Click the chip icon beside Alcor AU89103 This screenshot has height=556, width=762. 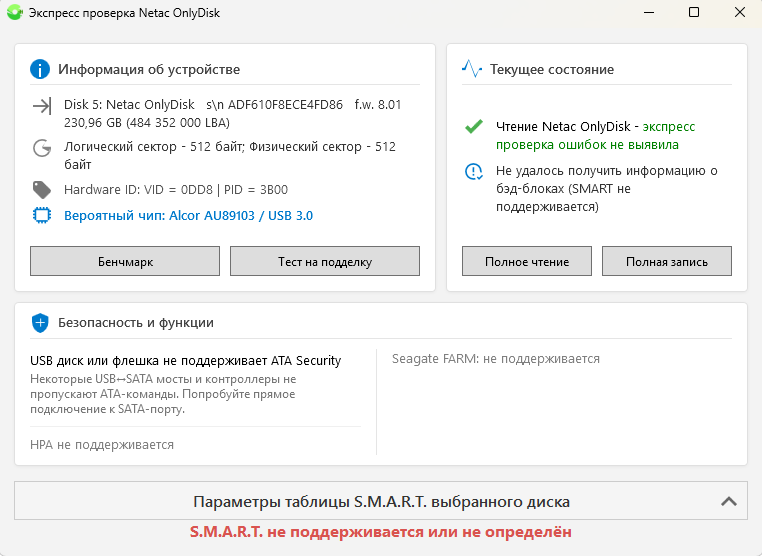pyautogui.click(x=42, y=215)
